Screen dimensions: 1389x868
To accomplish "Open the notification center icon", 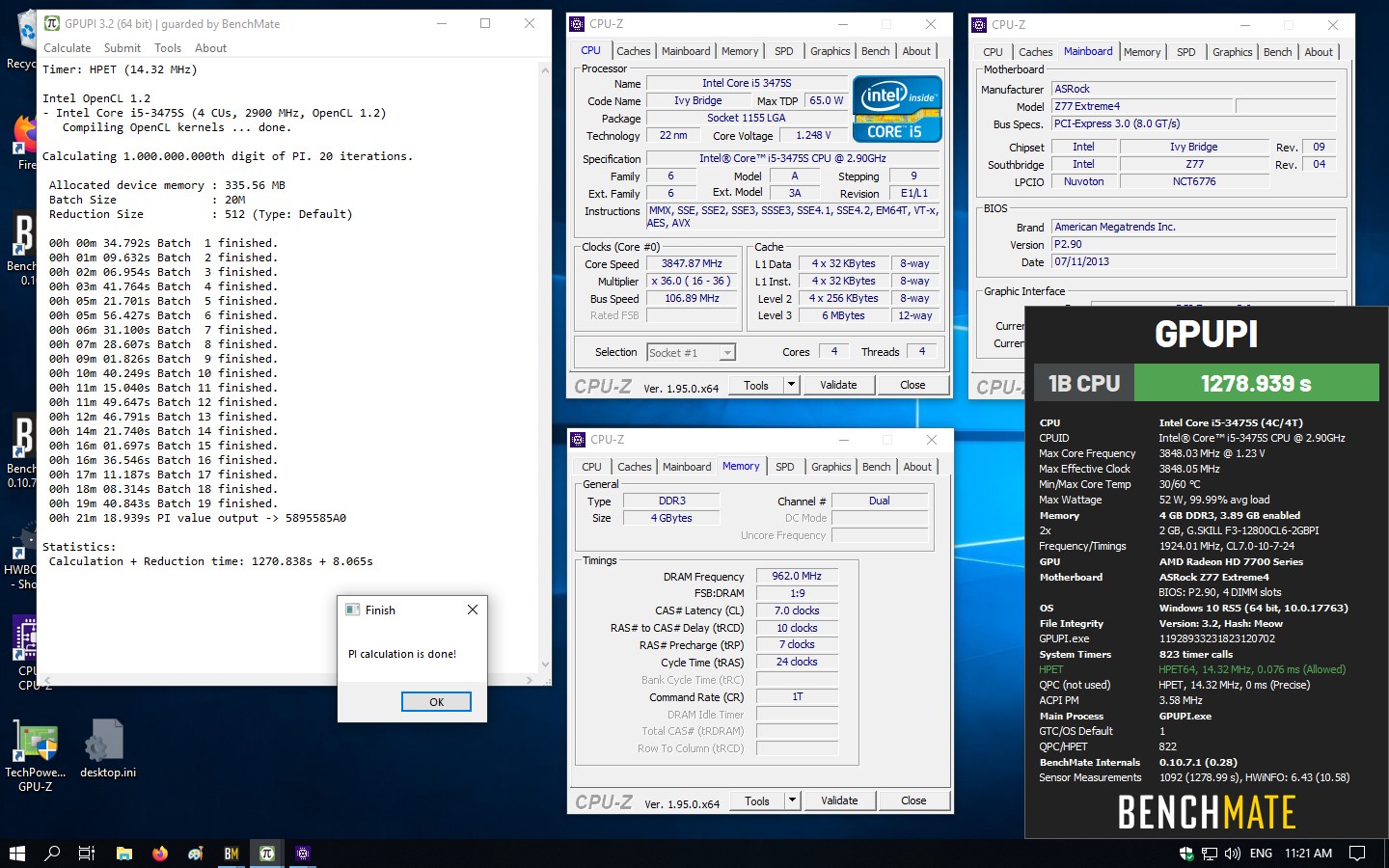I will 1357,854.
